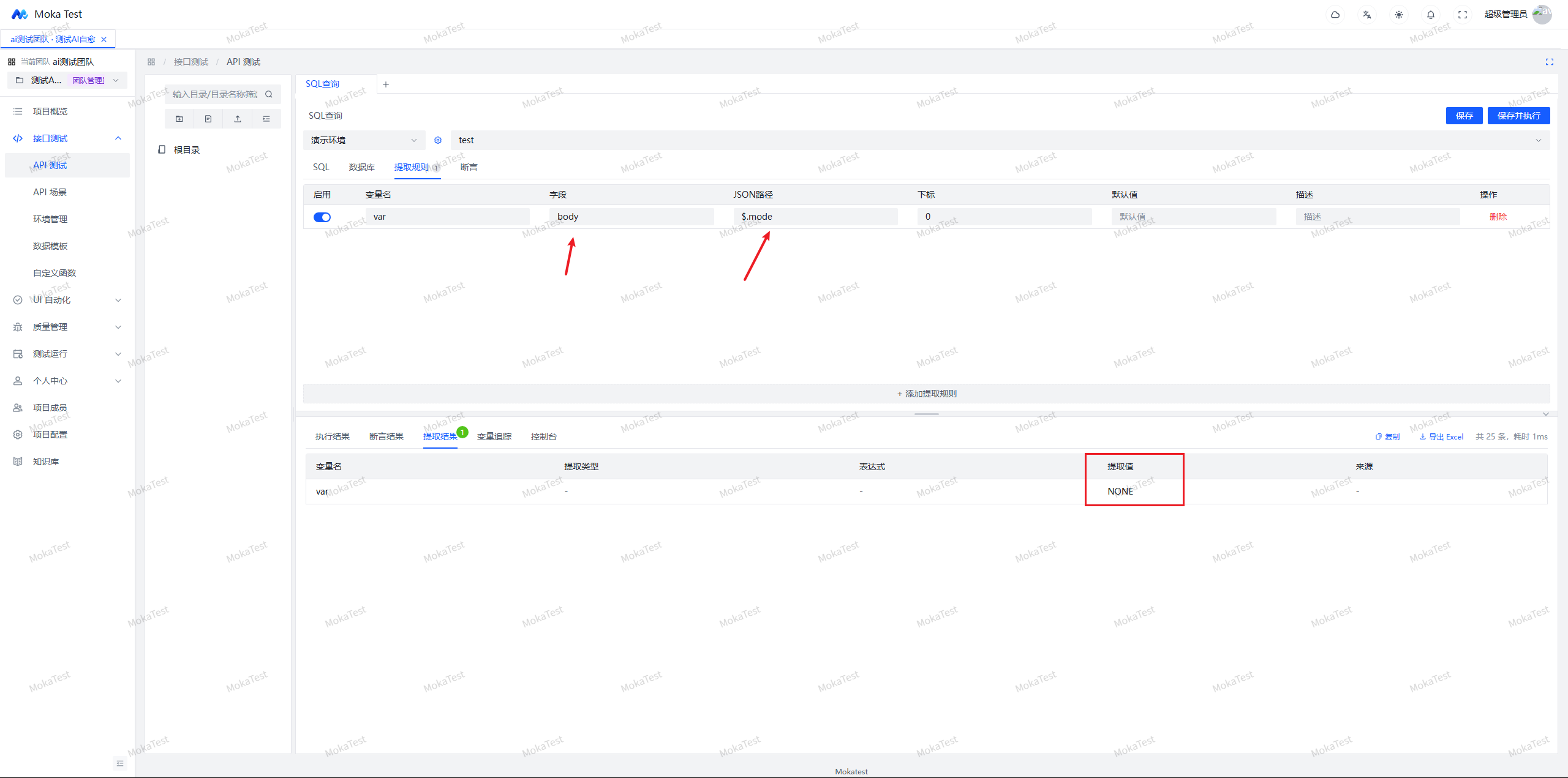Click the 描述 input field
The image size is (1568, 778).
(1378, 217)
